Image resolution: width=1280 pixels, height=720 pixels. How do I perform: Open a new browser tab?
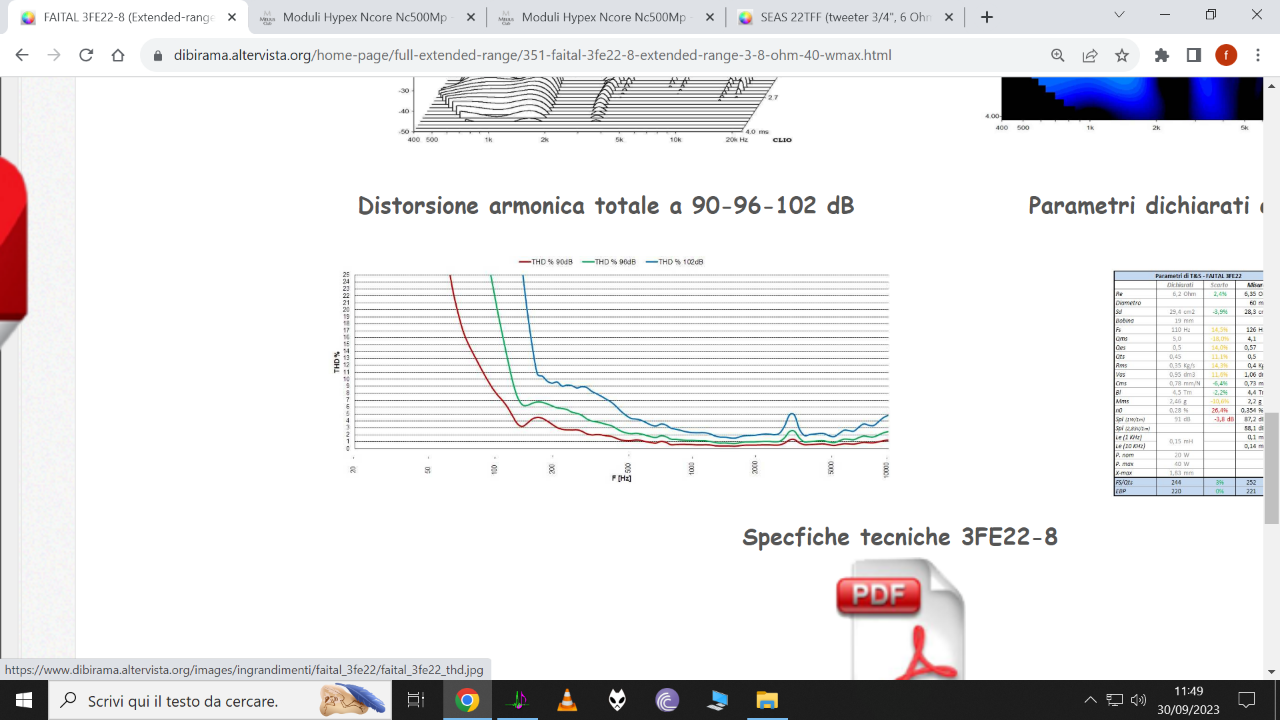click(x=987, y=17)
